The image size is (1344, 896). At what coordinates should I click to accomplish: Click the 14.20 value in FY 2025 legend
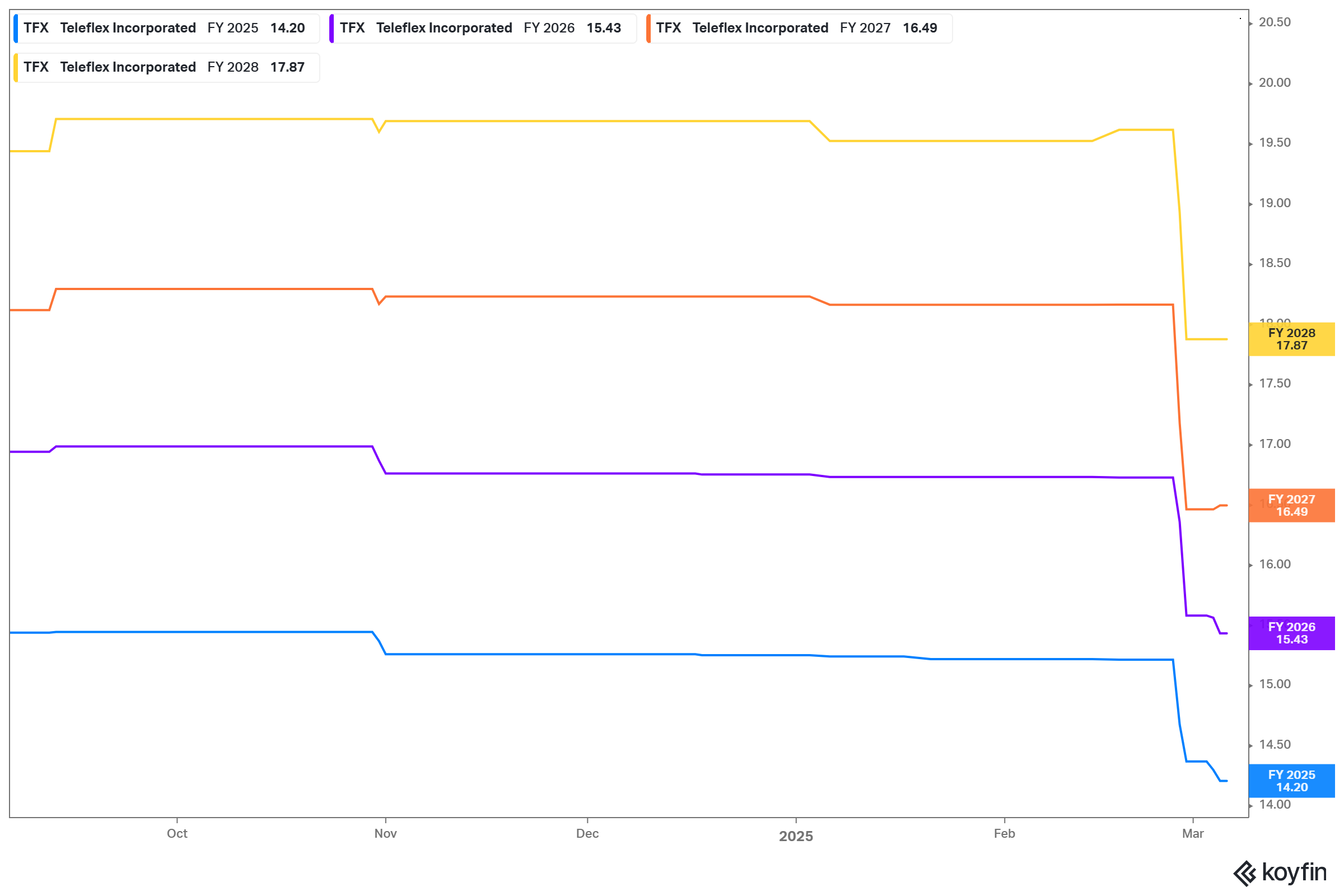[287, 28]
